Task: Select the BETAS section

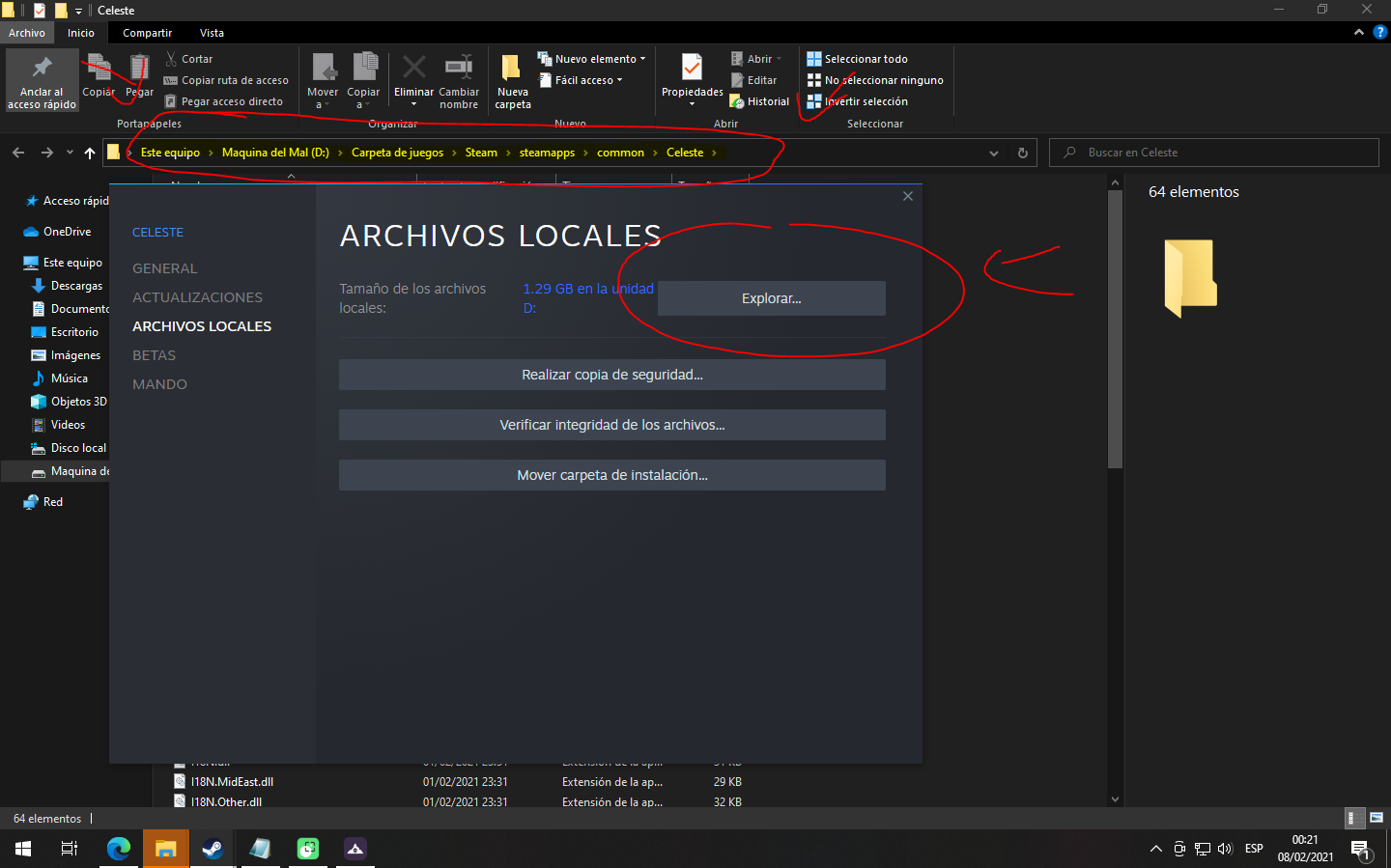Action: coord(154,355)
